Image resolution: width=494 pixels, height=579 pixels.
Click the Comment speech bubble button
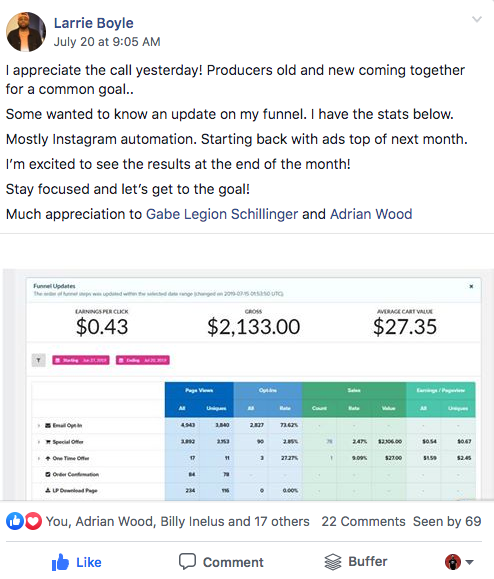click(221, 562)
